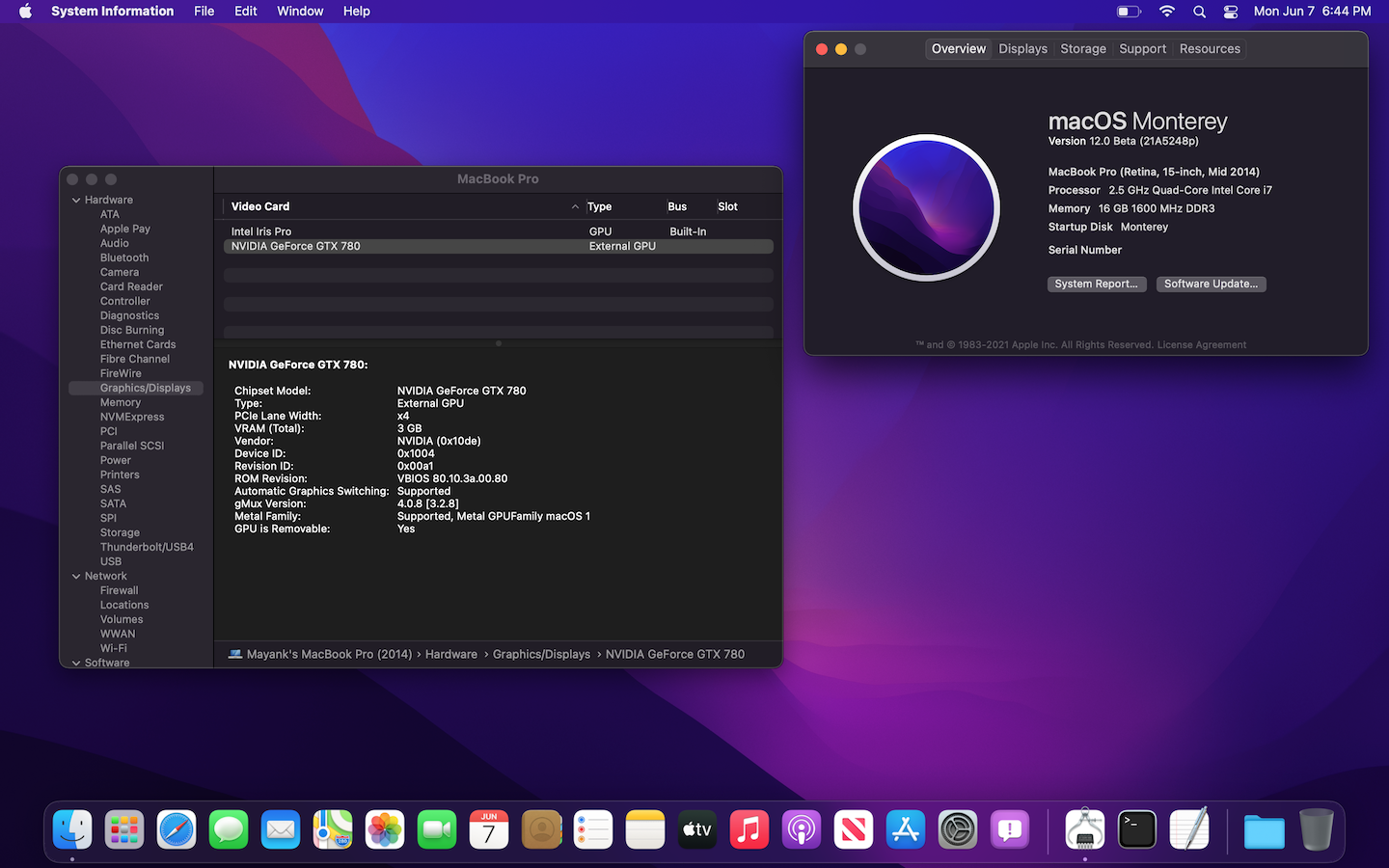Click the System Report button

1097,285
